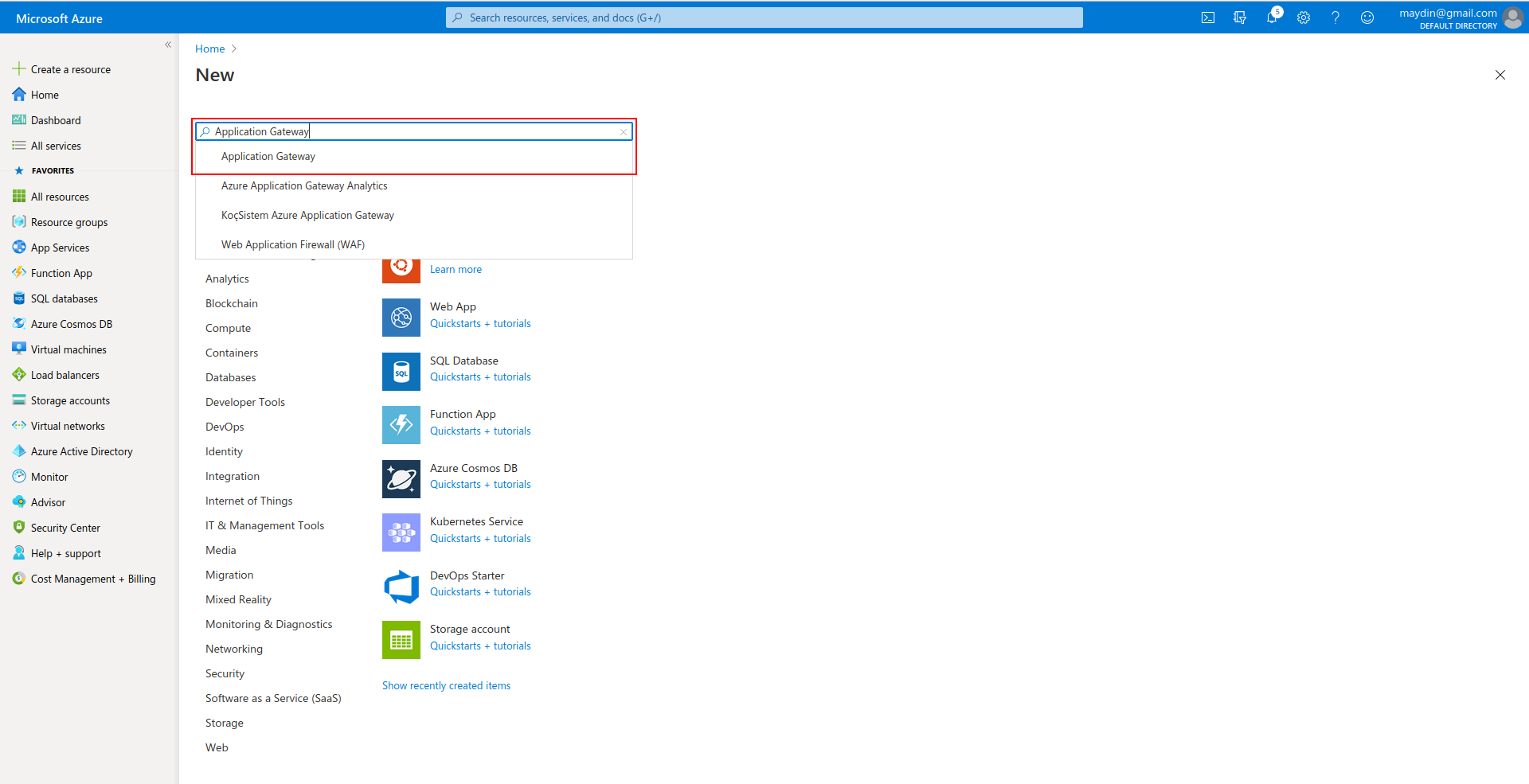Select the Containers category
This screenshot has height=784, width=1529.
tap(232, 353)
